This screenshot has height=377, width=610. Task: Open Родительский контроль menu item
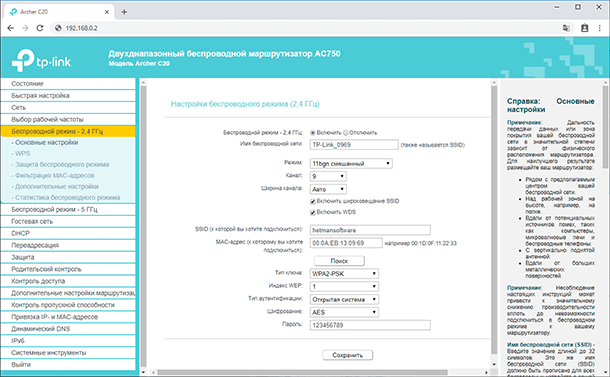[x=68, y=269]
